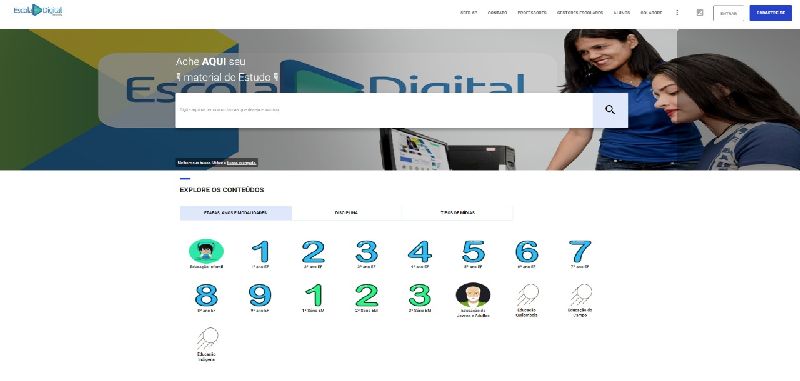Select the blue number 9 grade icon
Viewport: 800px width, 381px height.
260,295
